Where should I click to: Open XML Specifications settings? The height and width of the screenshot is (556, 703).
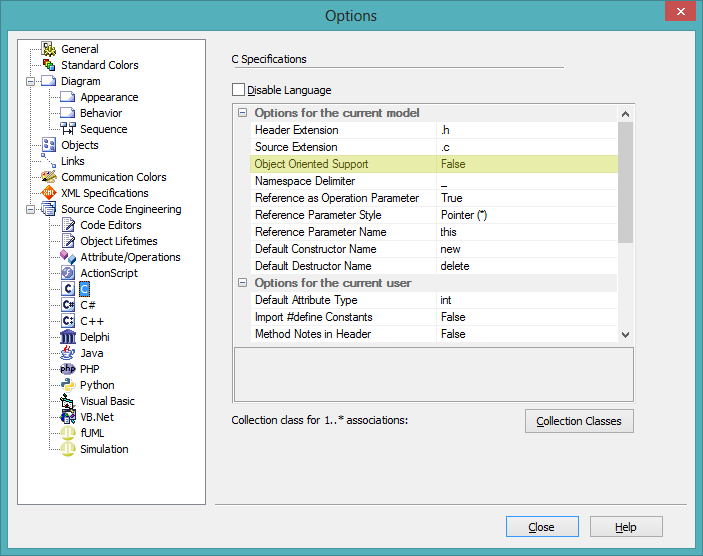pyautogui.click(x=104, y=193)
